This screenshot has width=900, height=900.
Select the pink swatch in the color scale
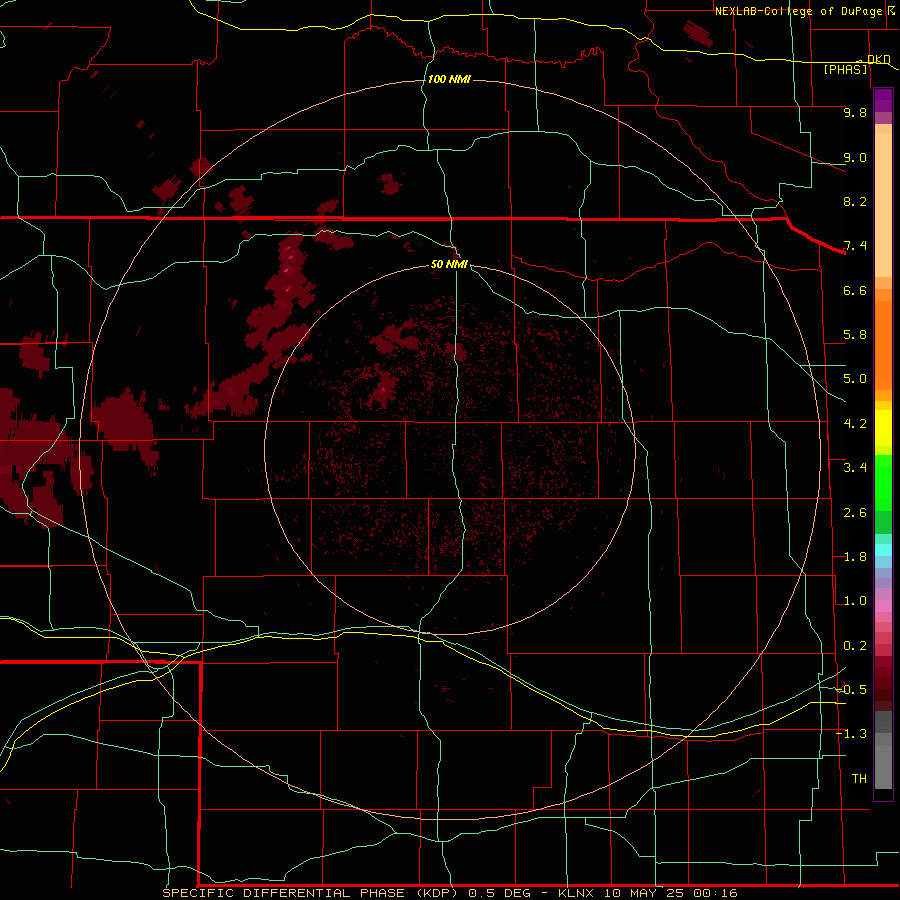pos(883,606)
